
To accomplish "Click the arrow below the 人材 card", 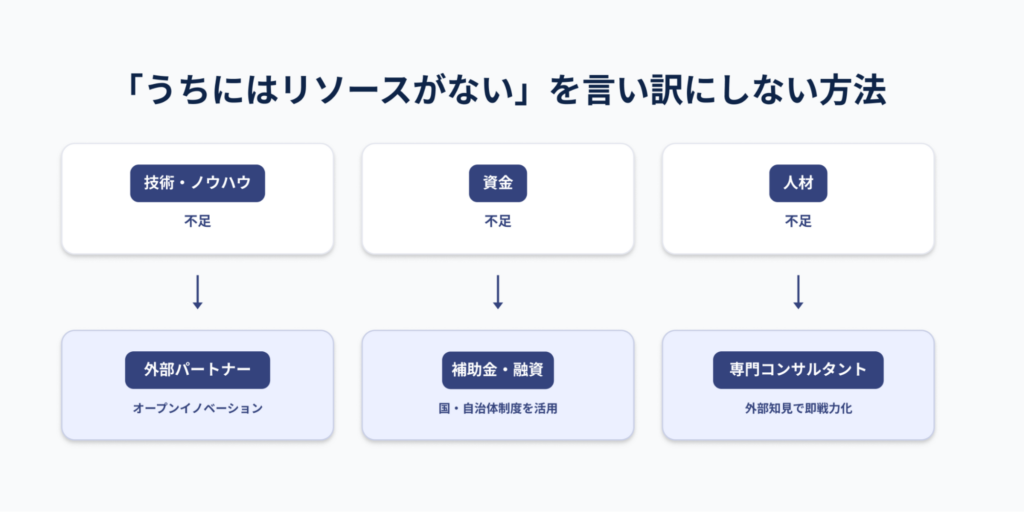I will coord(798,291).
